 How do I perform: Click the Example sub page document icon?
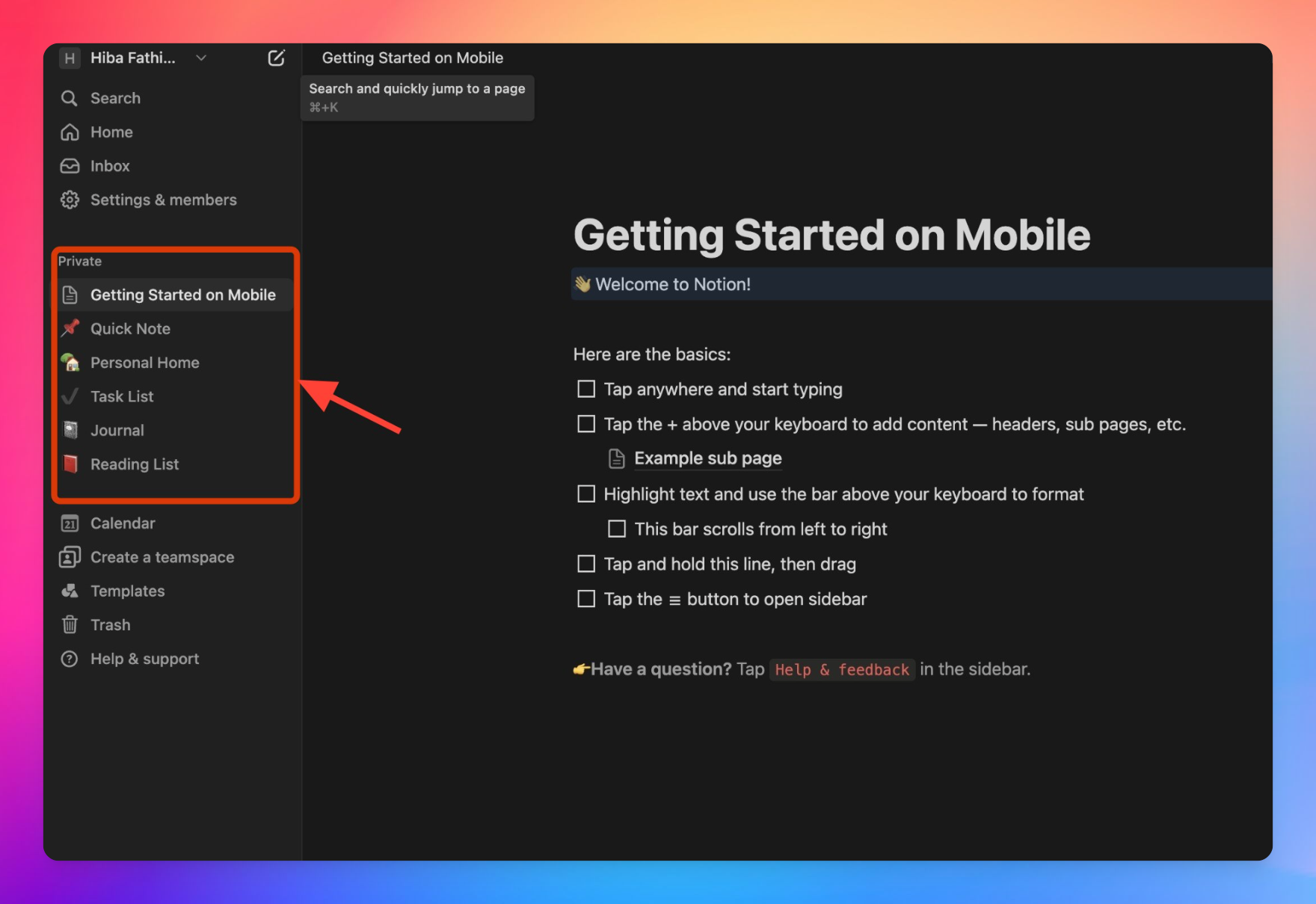coord(616,458)
